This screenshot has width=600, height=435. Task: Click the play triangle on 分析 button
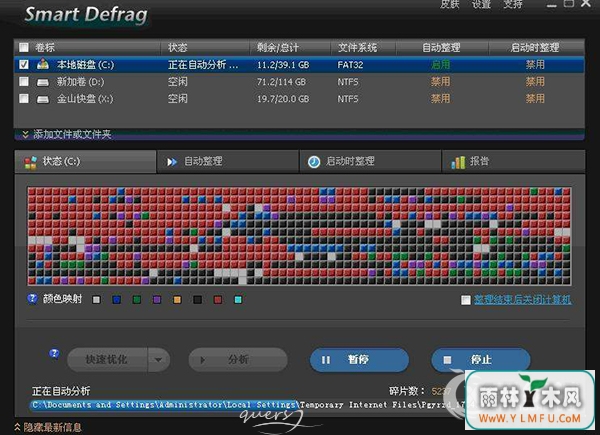pyautogui.click(x=203, y=360)
